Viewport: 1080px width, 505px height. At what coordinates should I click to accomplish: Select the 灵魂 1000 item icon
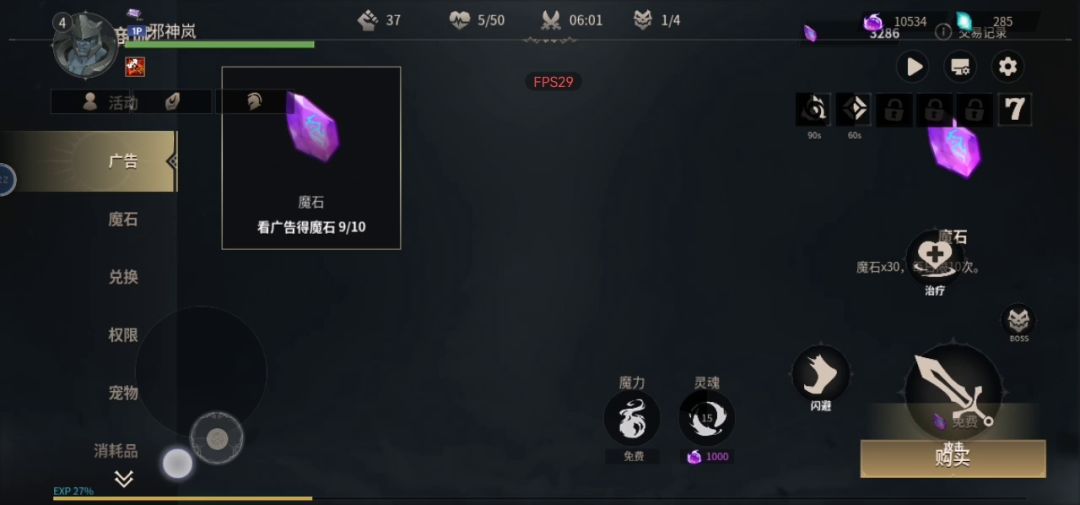(x=707, y=418)
